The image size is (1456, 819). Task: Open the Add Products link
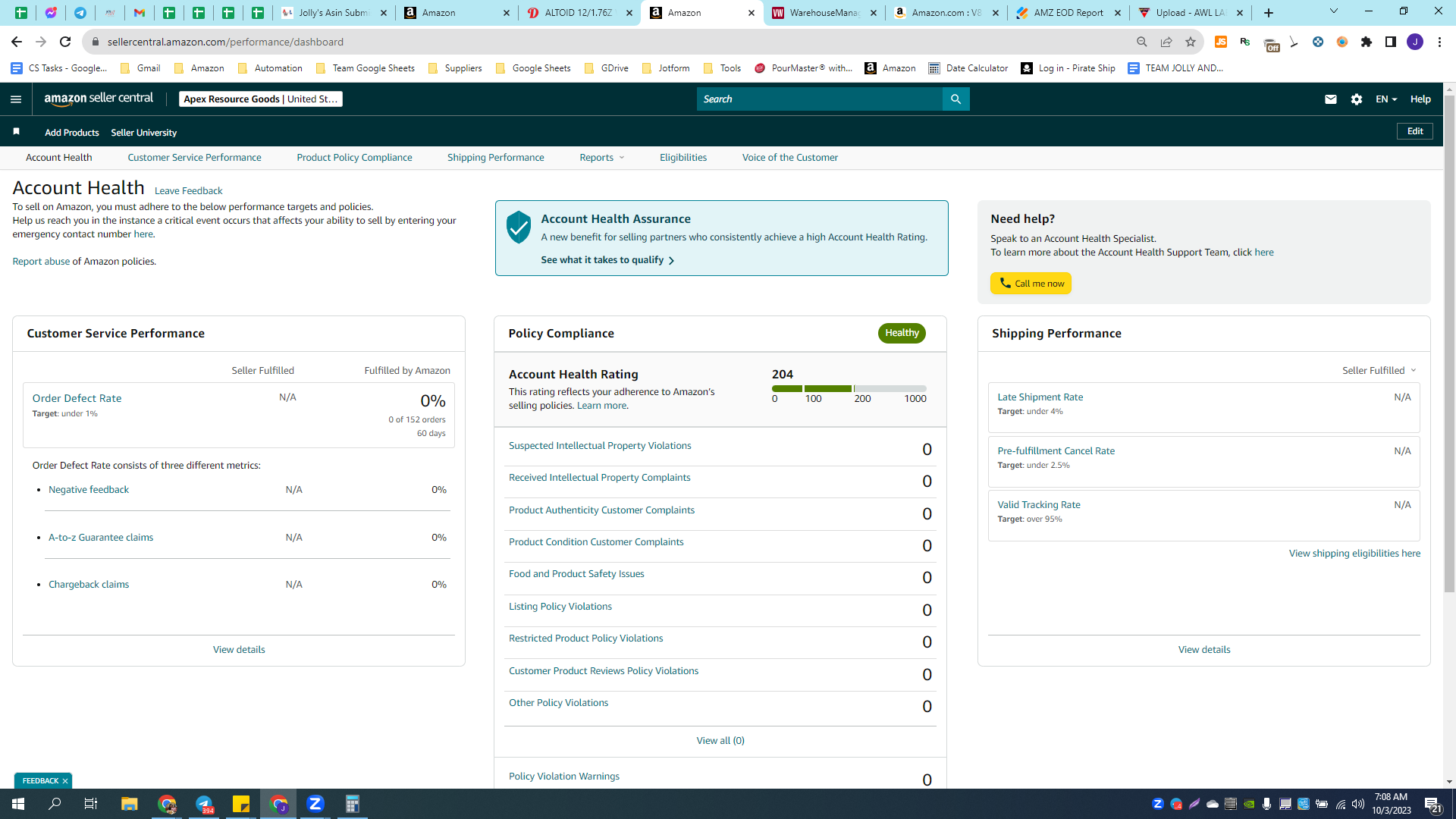click(72, 133)
